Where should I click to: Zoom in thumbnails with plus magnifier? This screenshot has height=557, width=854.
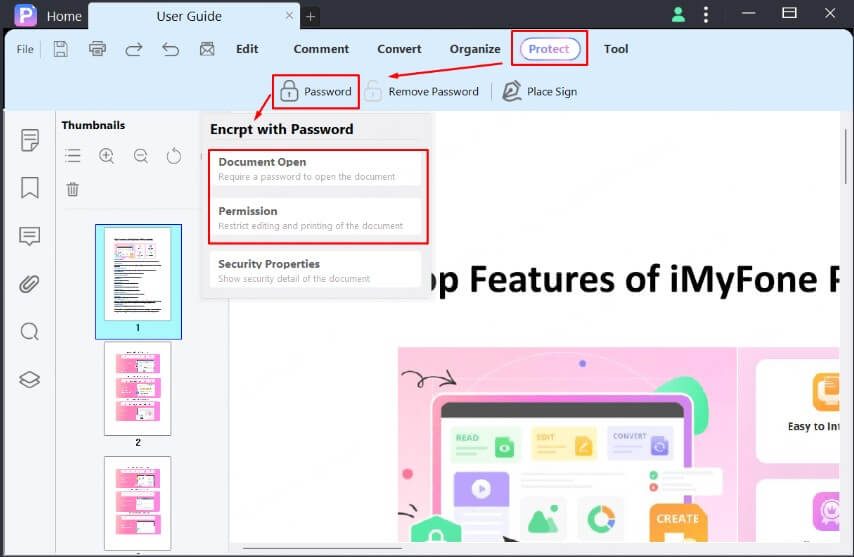click(107, 156)
